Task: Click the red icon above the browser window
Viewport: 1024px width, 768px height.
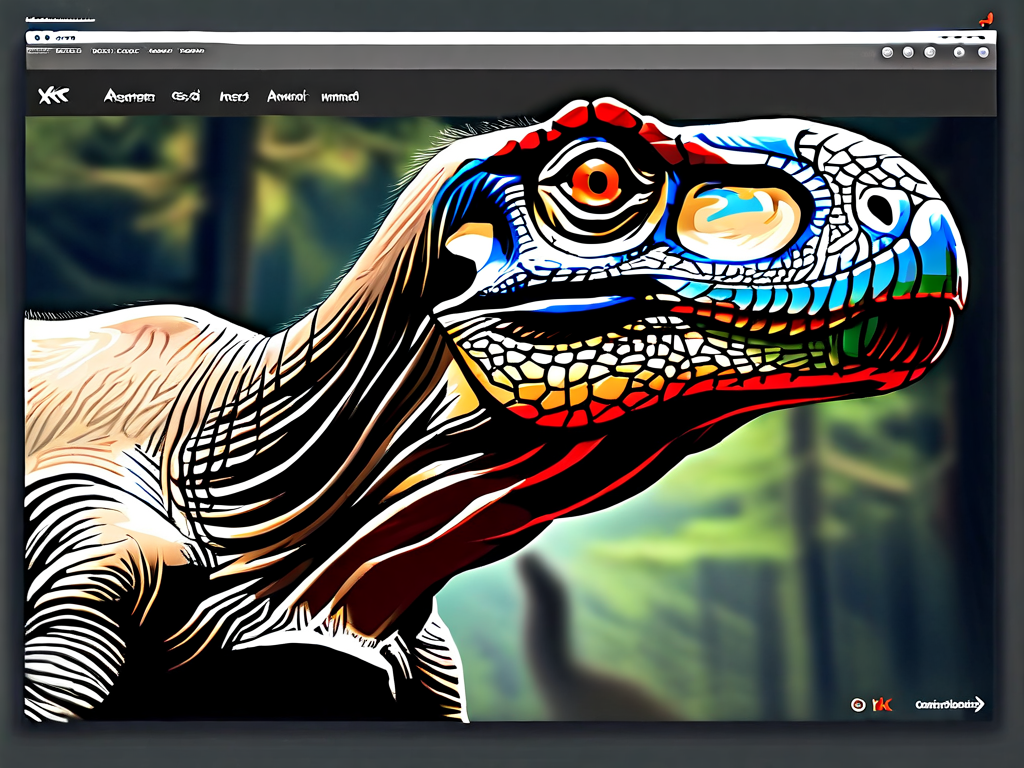Action: [986, 17]
